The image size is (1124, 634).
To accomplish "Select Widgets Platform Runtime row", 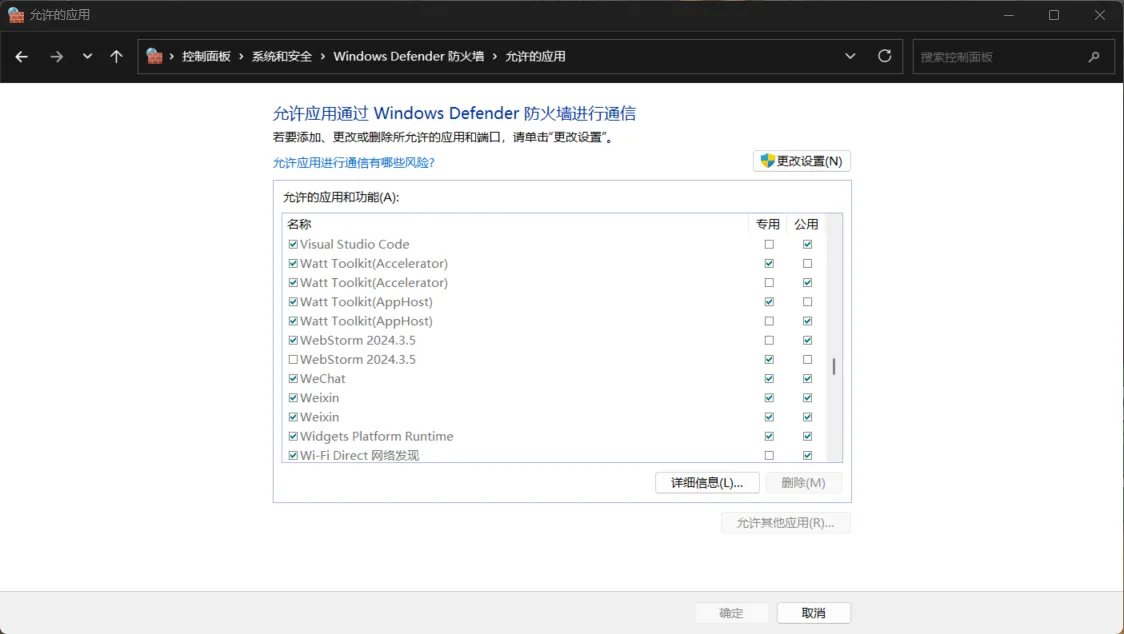I will pos(554,436).
